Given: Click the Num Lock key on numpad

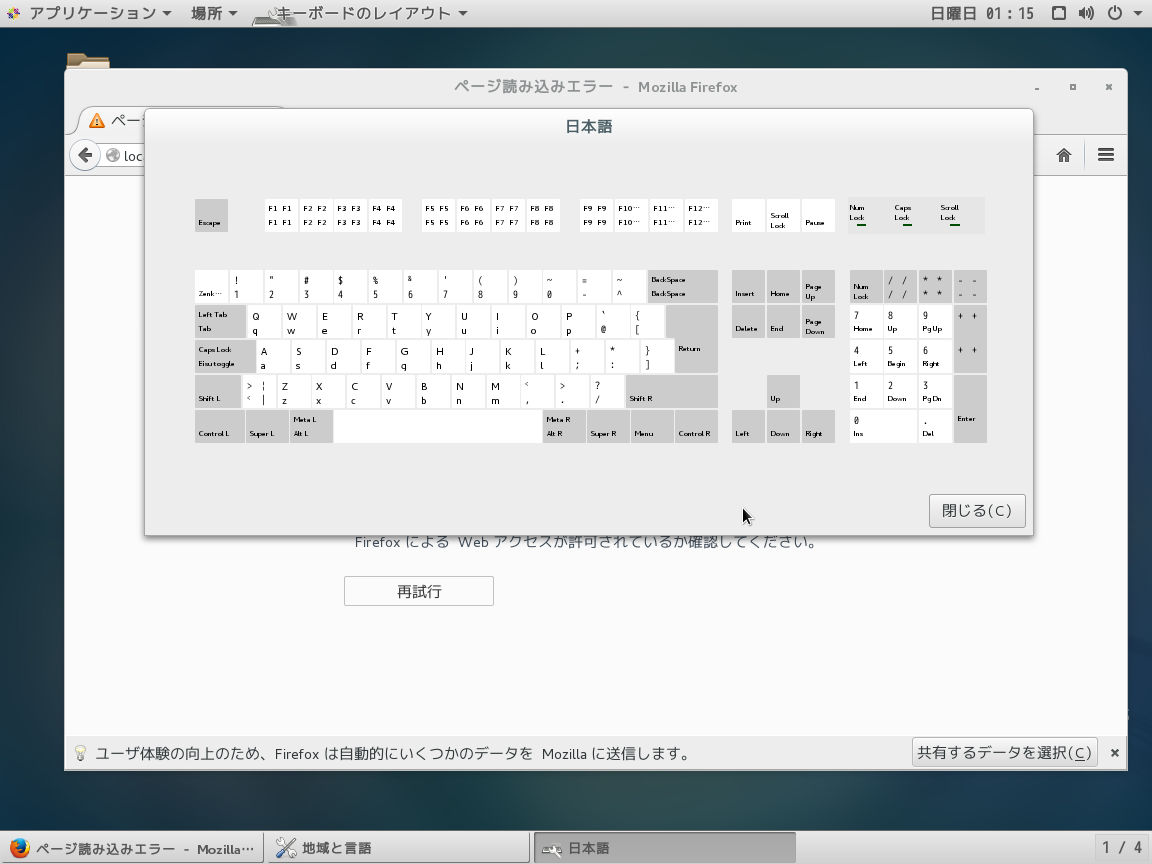Looking at the screenshot, I should [x=866, y=287].
